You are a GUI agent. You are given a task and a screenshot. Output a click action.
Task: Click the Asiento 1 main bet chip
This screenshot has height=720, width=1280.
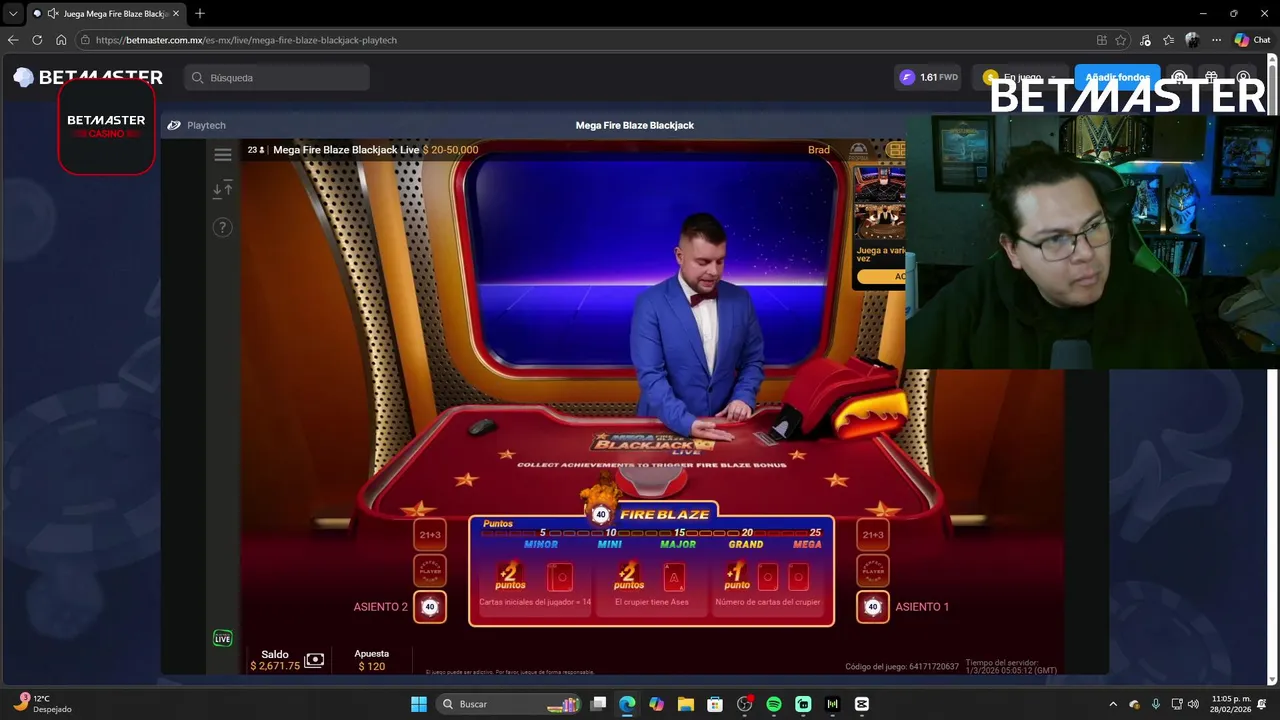pos(873,607)
